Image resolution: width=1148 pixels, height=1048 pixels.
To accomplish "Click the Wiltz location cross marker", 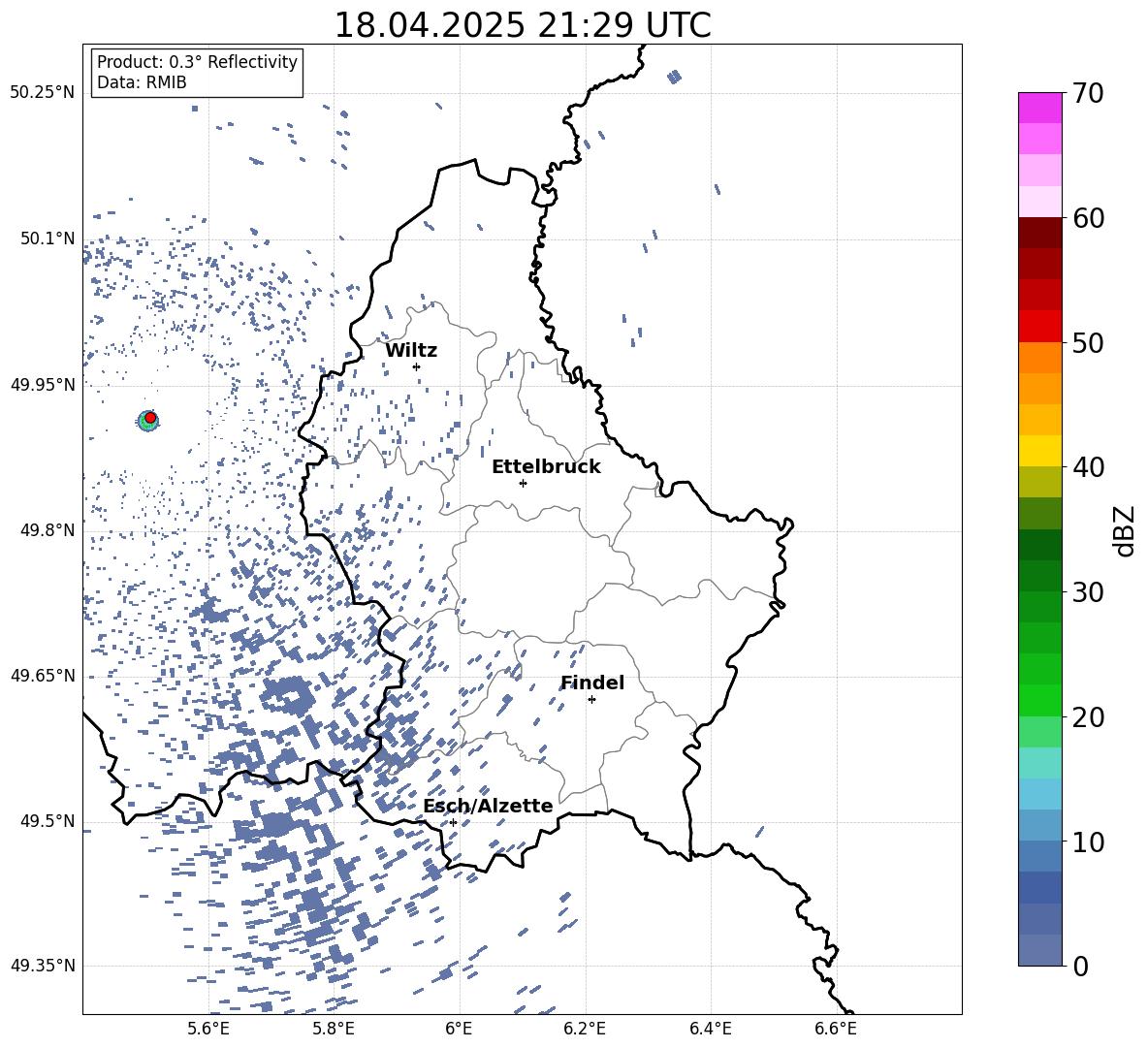I will click(417, 366).
